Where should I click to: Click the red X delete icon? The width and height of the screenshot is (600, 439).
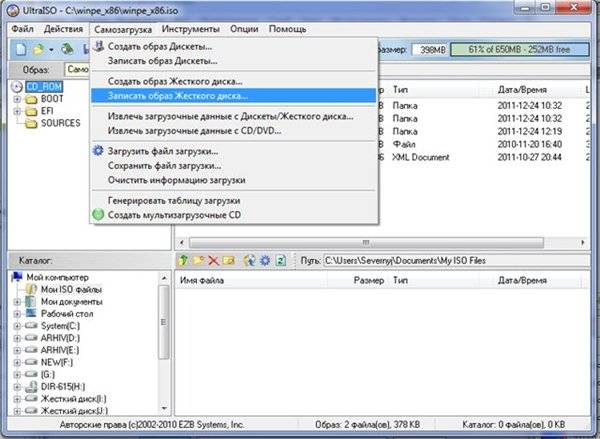(213, 261)
